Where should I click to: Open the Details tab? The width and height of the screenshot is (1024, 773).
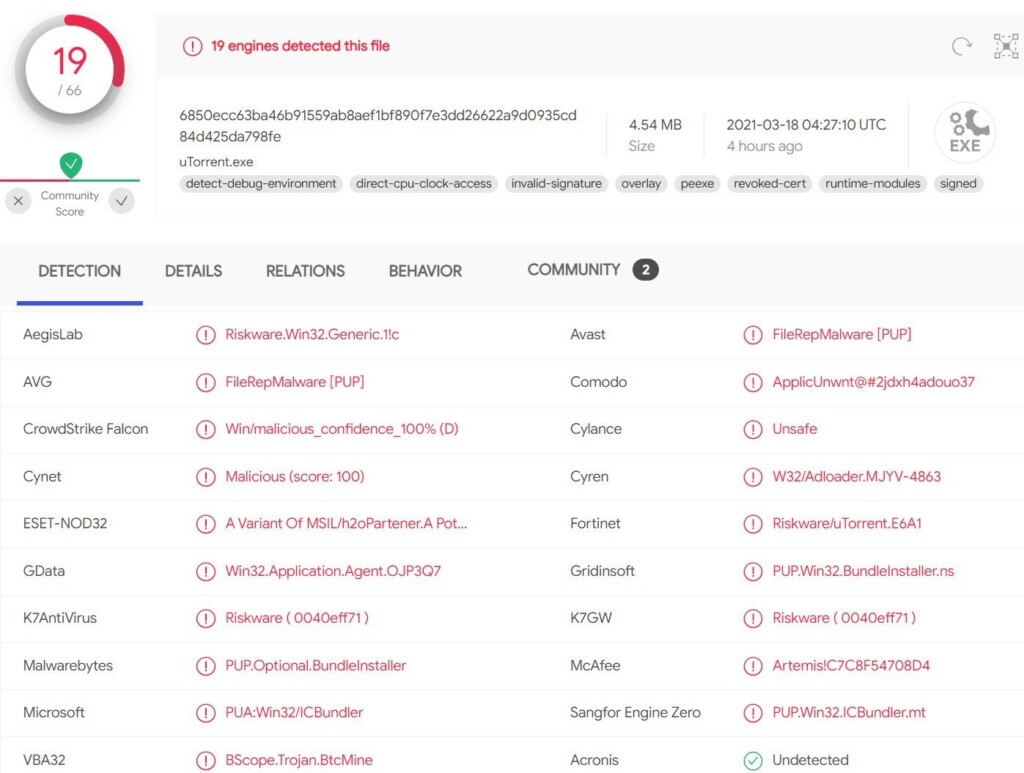[x=193, y=271]
